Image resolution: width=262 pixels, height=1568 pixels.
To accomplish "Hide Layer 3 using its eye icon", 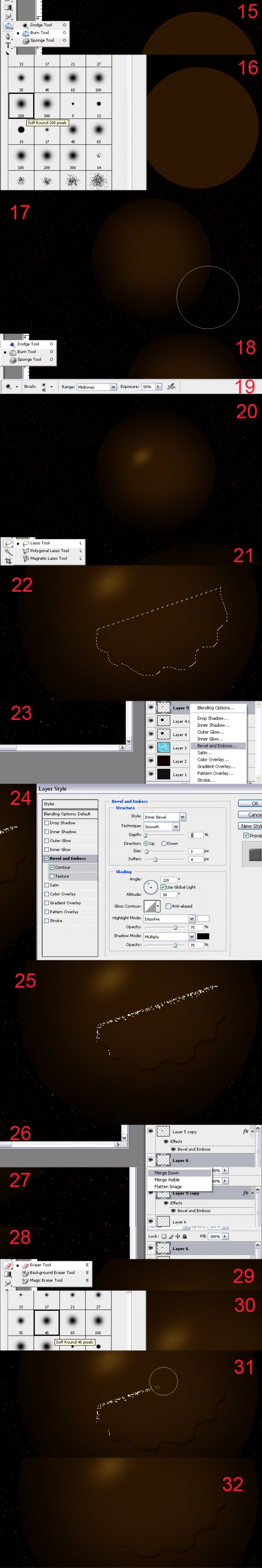I will [151, 747].
